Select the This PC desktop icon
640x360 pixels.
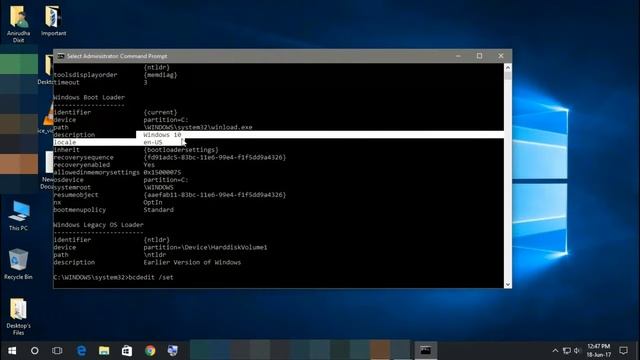click(x=18, y=216)
